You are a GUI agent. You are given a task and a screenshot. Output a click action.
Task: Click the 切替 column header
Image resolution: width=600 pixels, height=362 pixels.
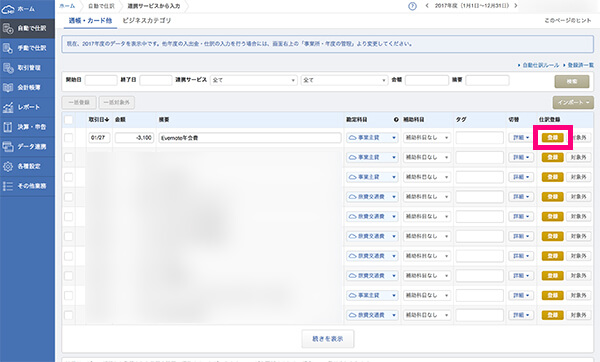coord(514,120)
